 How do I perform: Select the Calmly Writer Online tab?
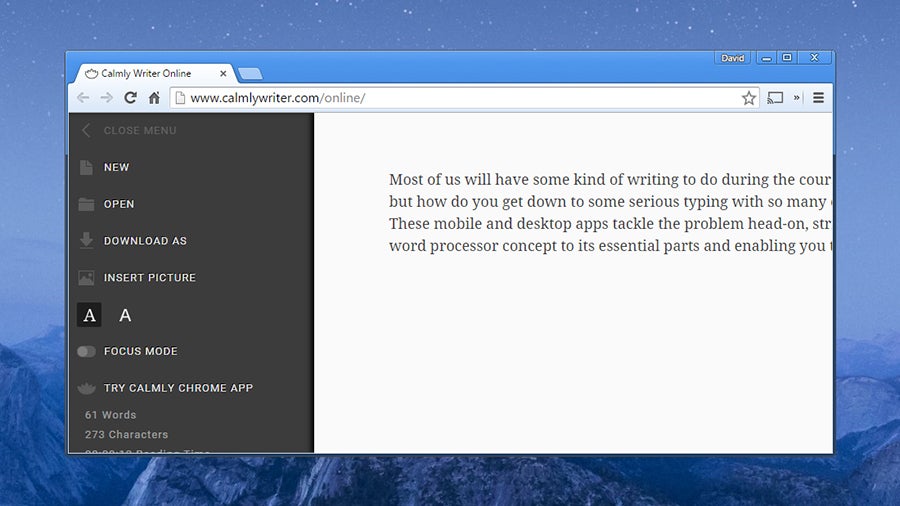154,73
